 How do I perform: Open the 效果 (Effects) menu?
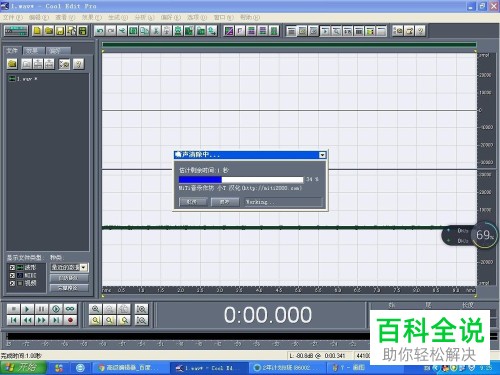pos(92,17)
